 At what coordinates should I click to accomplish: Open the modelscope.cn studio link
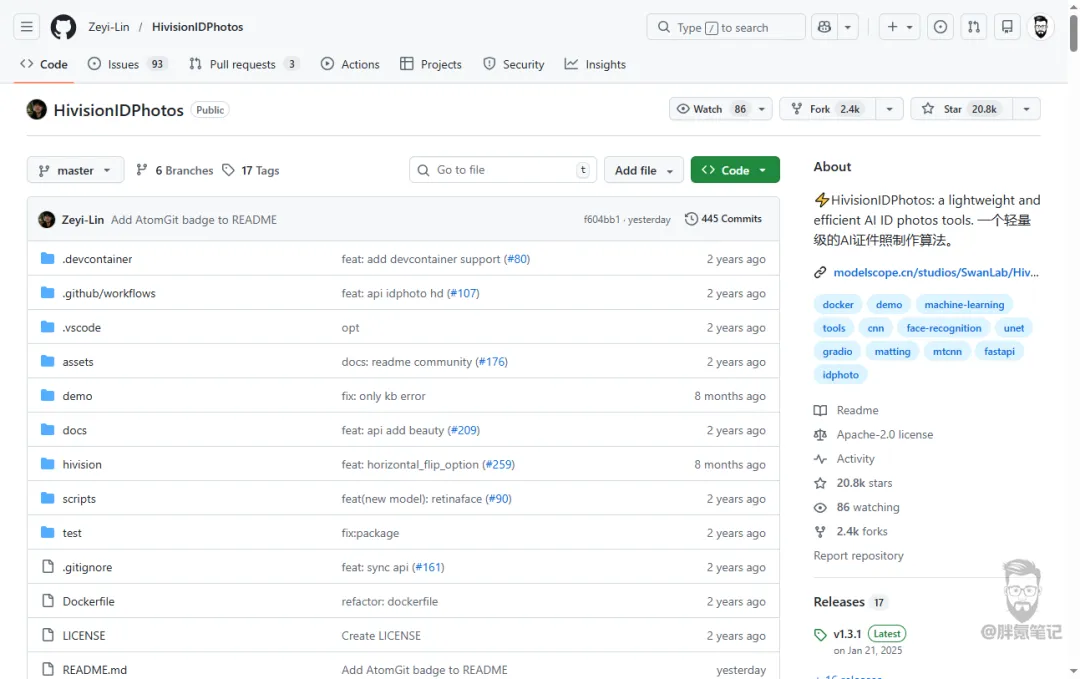[935, 272]
